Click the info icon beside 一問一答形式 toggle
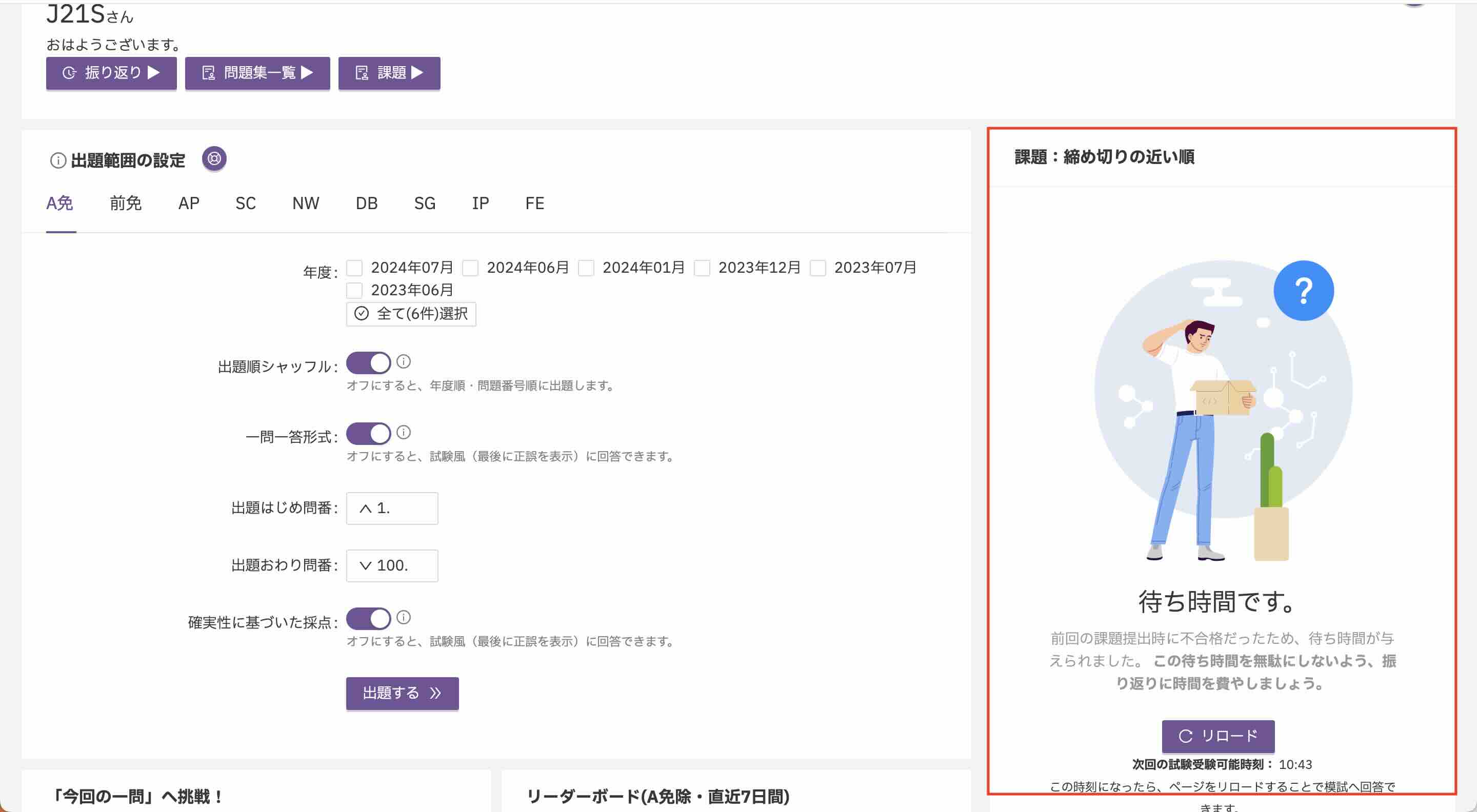This screenshot has height=812, width=1477. pos(403,433)
